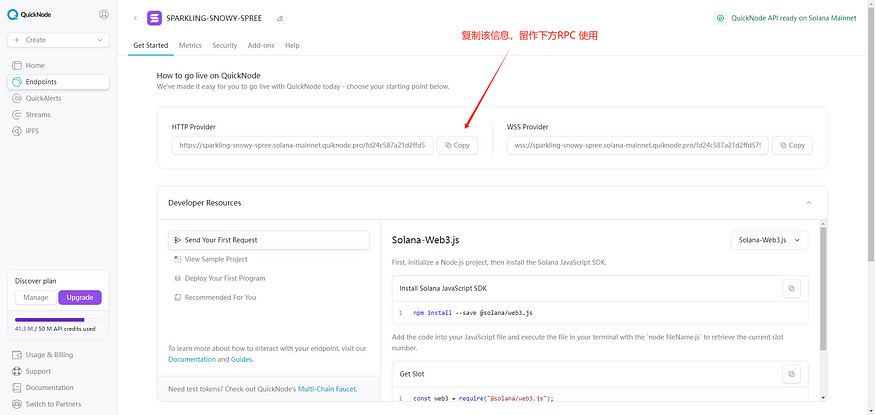Click the QuickNode logo
This screenshot has width=875, height=415.
click(29, 15)
